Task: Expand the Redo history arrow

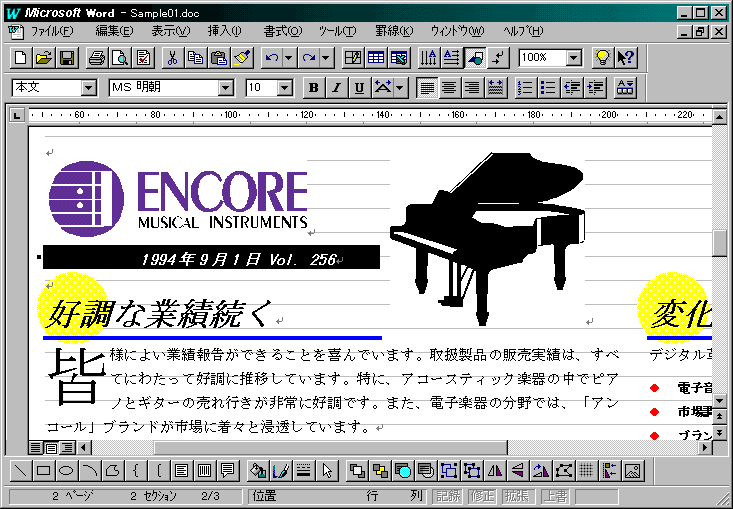Action: pyautogui.click(x=326, y=58)
